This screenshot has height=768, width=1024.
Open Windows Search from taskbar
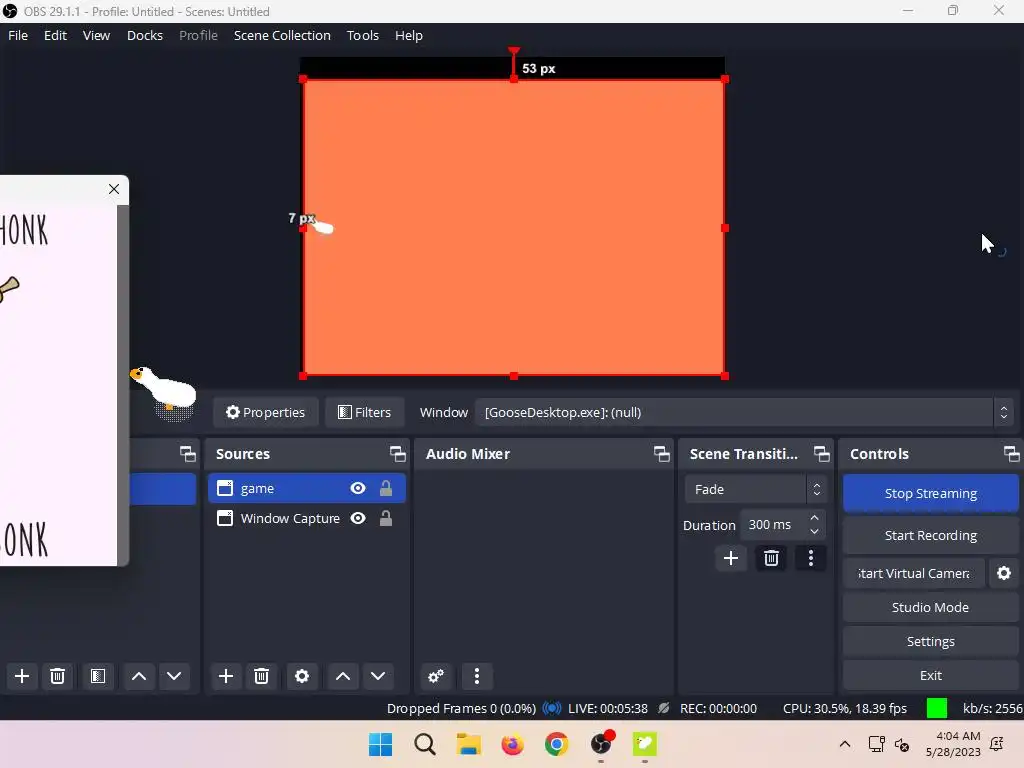424,744
